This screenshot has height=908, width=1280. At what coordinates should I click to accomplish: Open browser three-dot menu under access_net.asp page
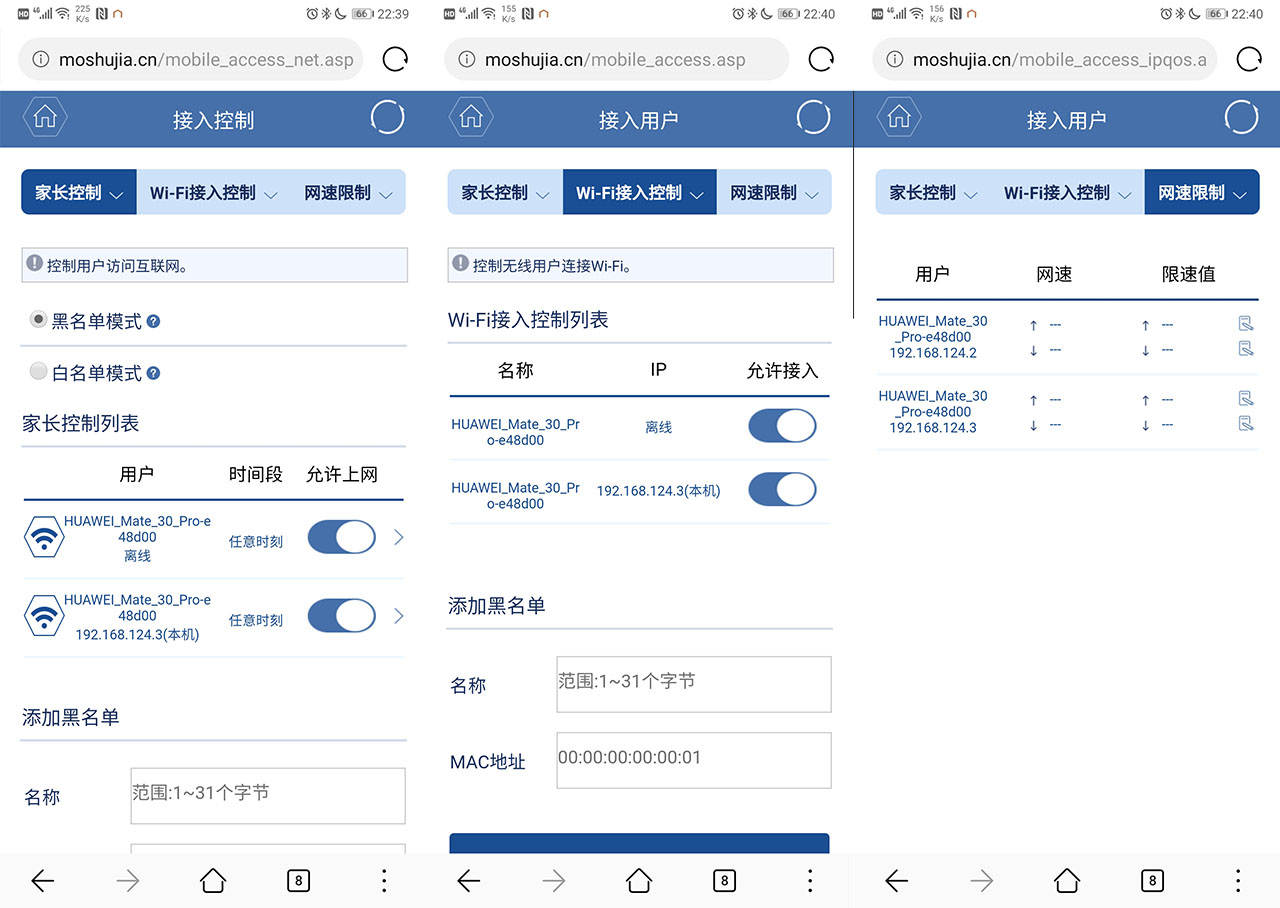coord(384,880)
